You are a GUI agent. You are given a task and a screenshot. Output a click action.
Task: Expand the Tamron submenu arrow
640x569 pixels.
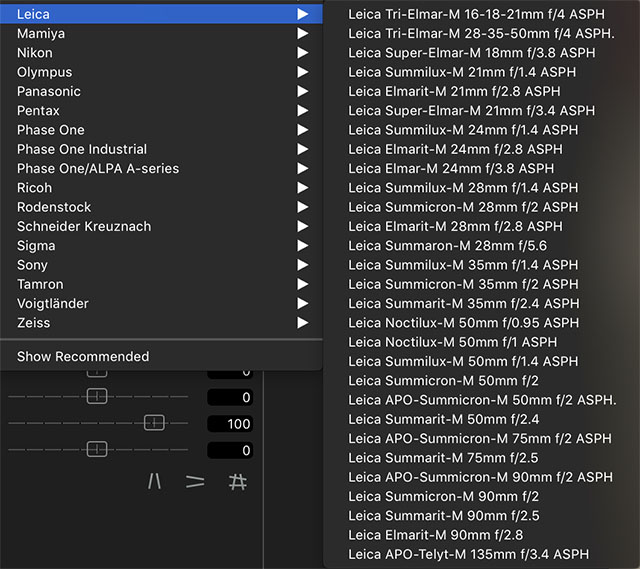pyautogui.click(x=302, y=284)
